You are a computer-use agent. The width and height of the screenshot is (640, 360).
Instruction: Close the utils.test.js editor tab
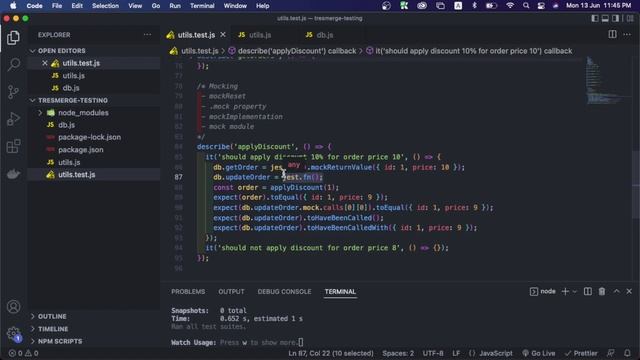223,35
